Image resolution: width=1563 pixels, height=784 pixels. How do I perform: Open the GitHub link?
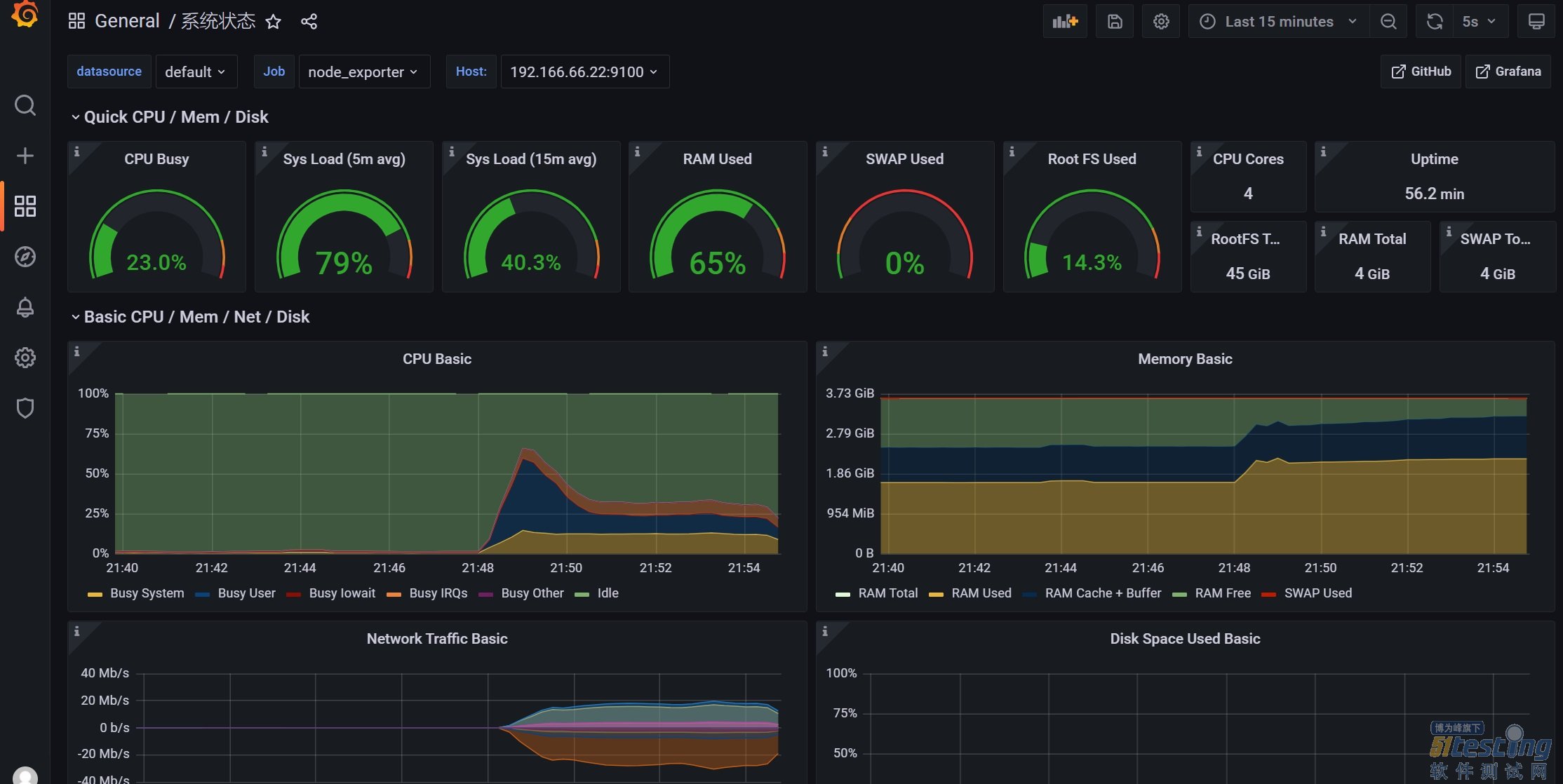click(1421, 72)
